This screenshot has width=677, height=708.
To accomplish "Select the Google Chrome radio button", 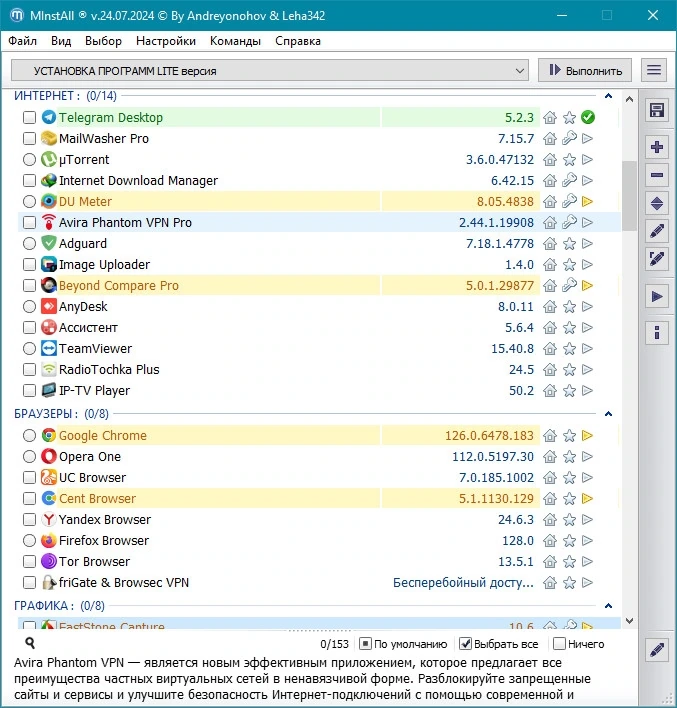I will click(29, 435).
